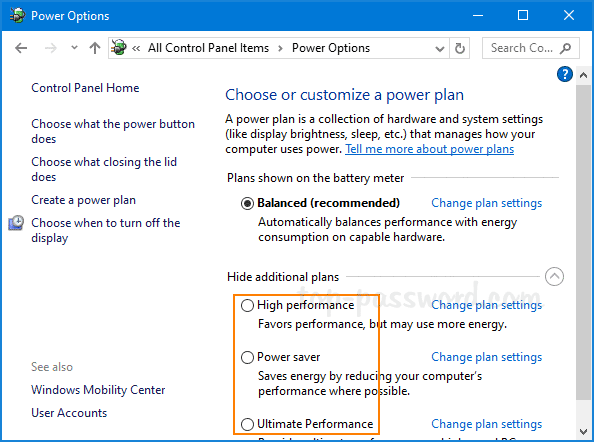
Task: Open recent locations dropdown arrow
Action: click(74, 48)
